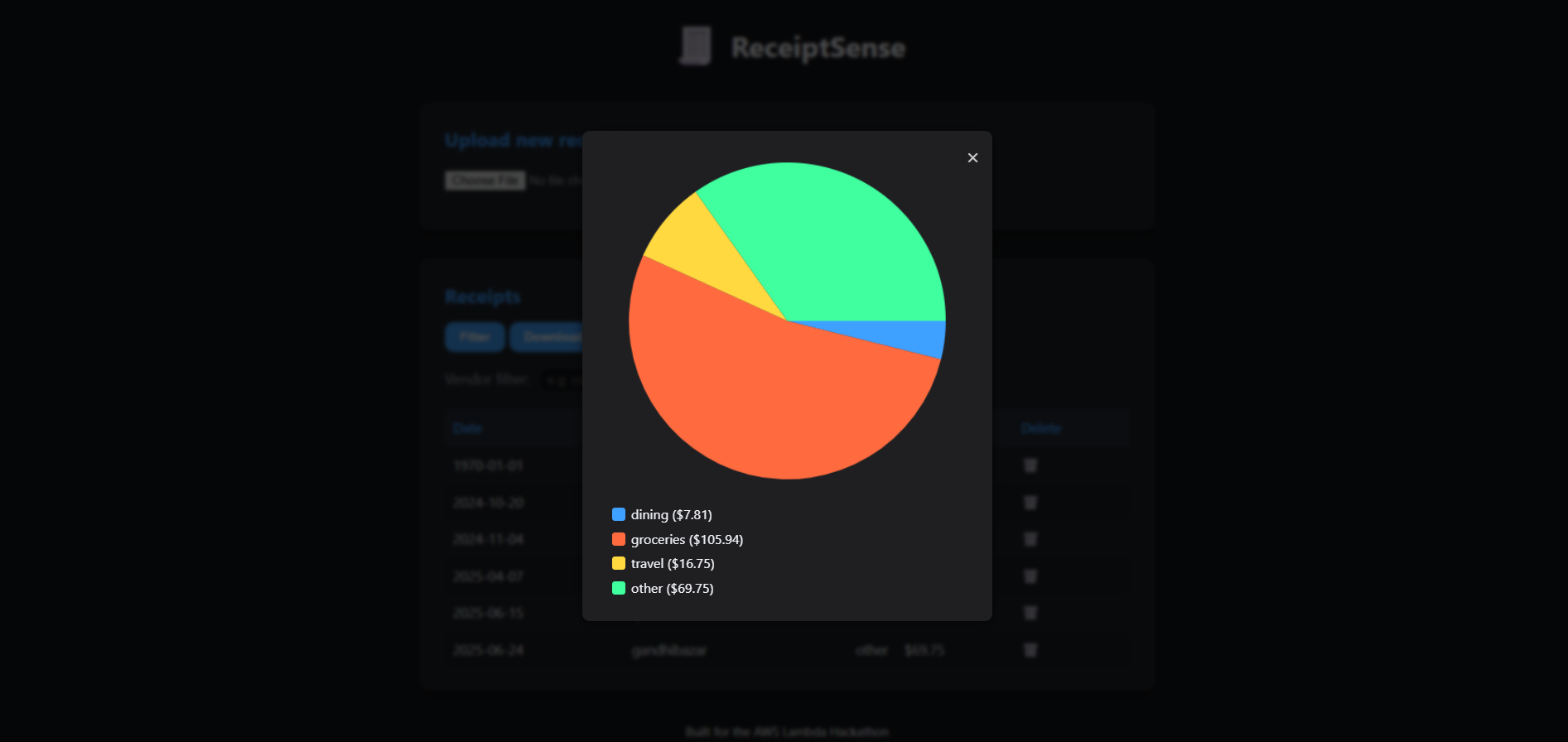This screenshot has height=742, width=1568.
Task: Delete the 2025-06-15 receipt via trash icon
Action: point(1030,613)
